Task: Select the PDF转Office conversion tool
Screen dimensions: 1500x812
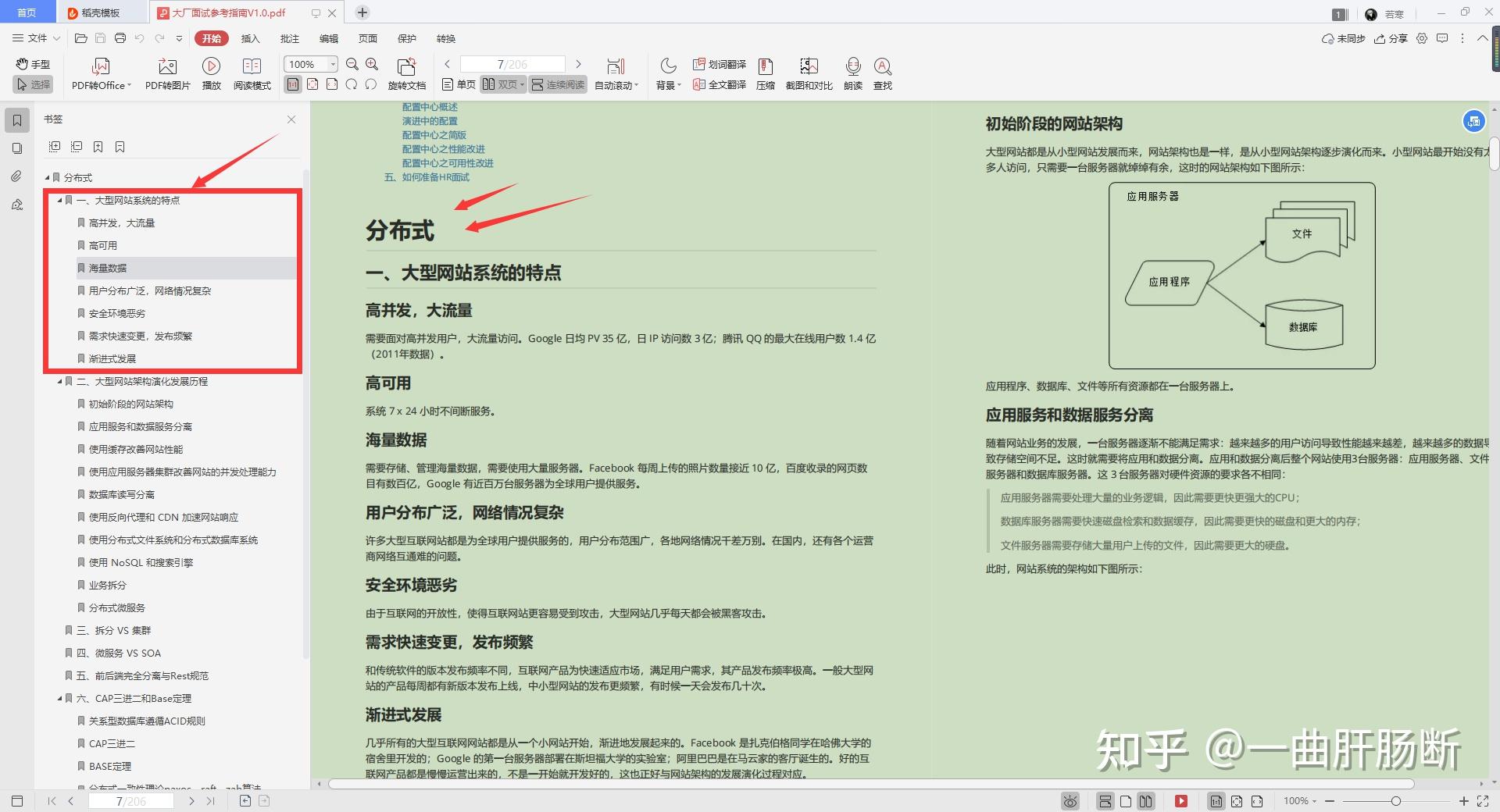Action: pos(100,73)
